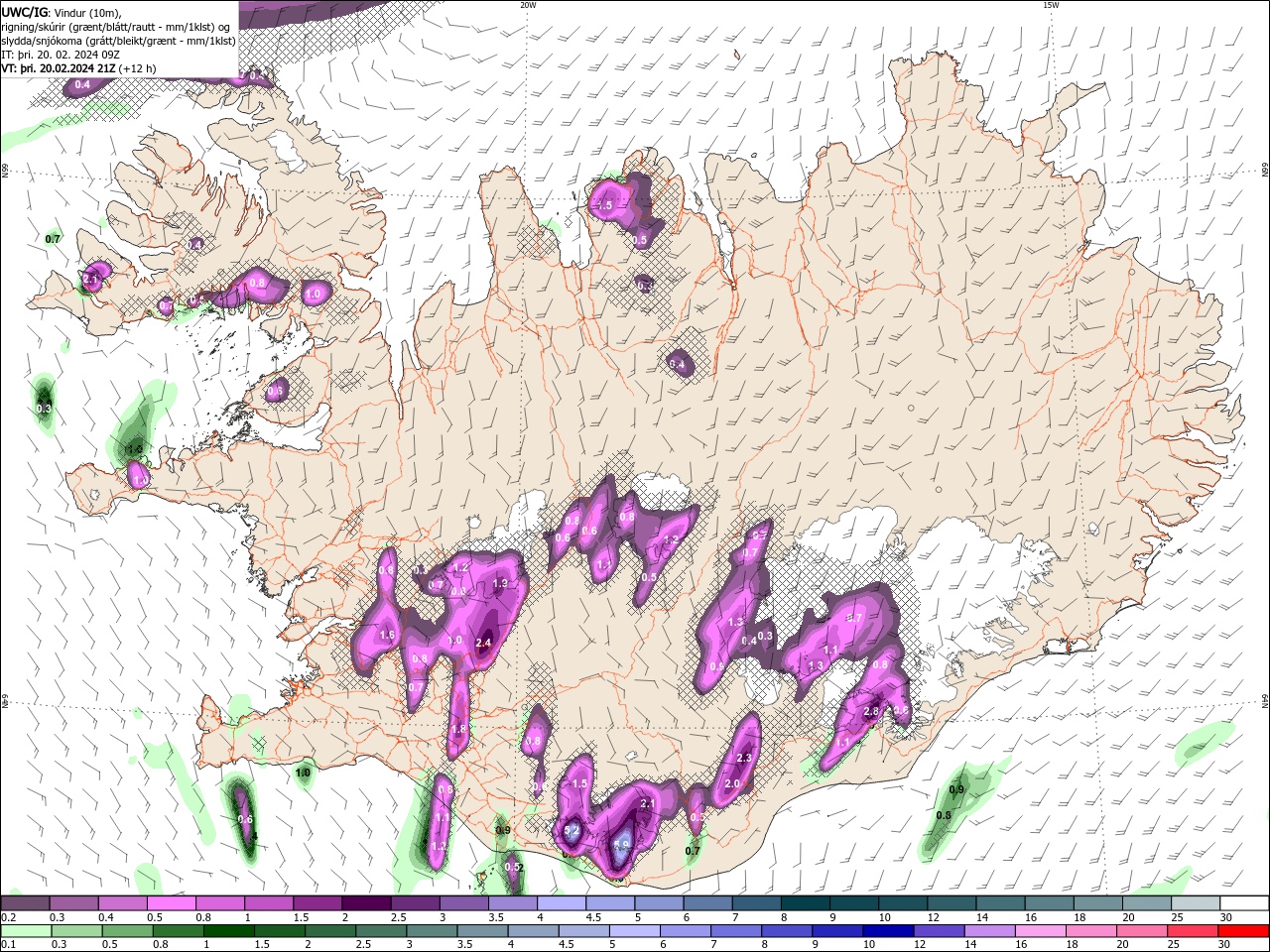Pick the darkest green swatch labeled 1 in bottom row
Image resolution: width=1270 pixels, height=952 pixels.
pos(228,931)
